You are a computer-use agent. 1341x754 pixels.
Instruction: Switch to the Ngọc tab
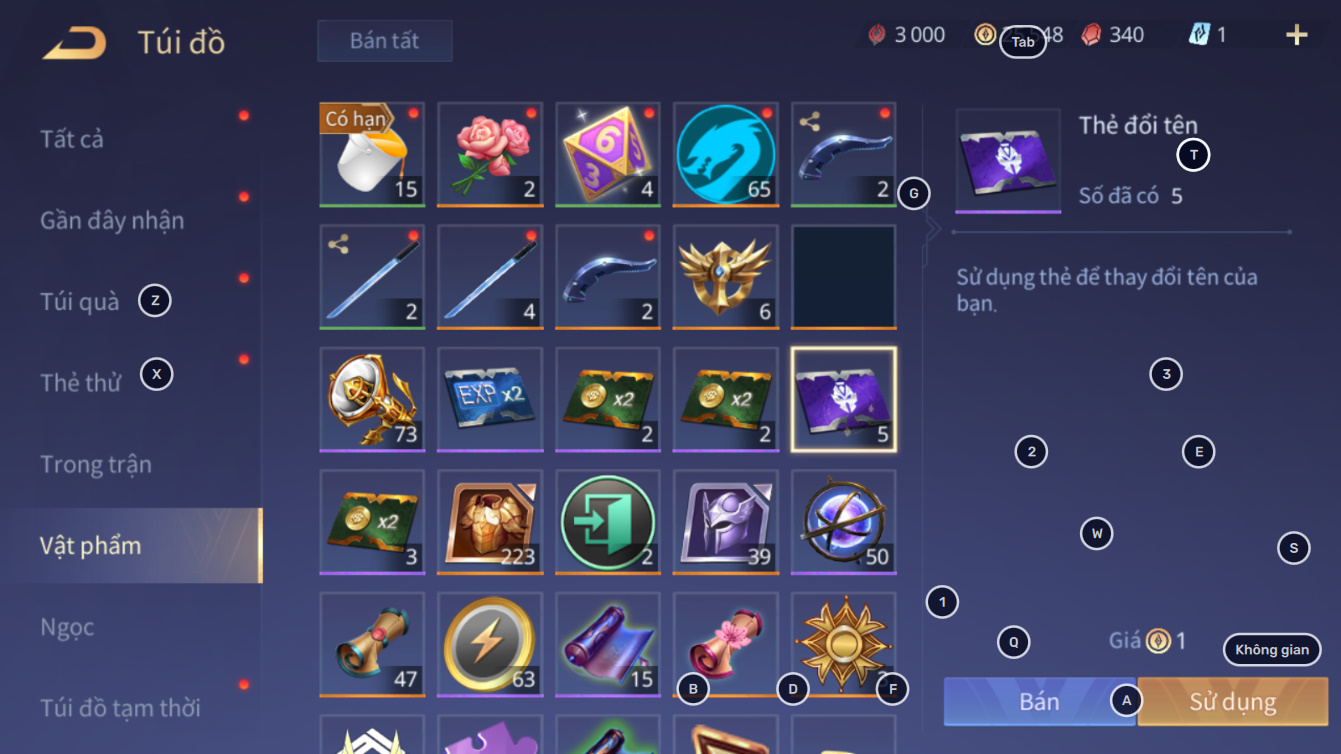(x=67, y=627)
